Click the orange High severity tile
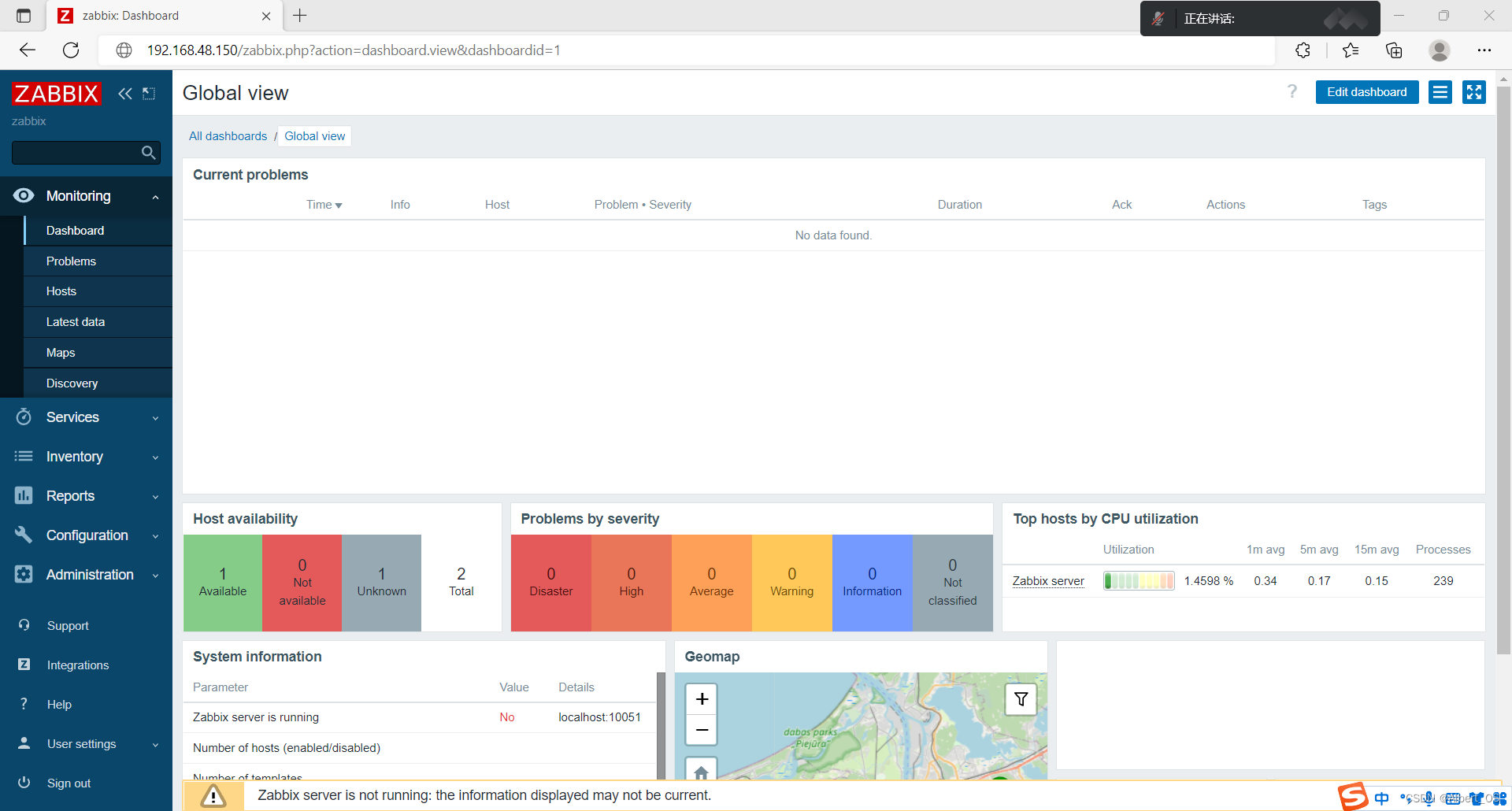 coord(632,583)
